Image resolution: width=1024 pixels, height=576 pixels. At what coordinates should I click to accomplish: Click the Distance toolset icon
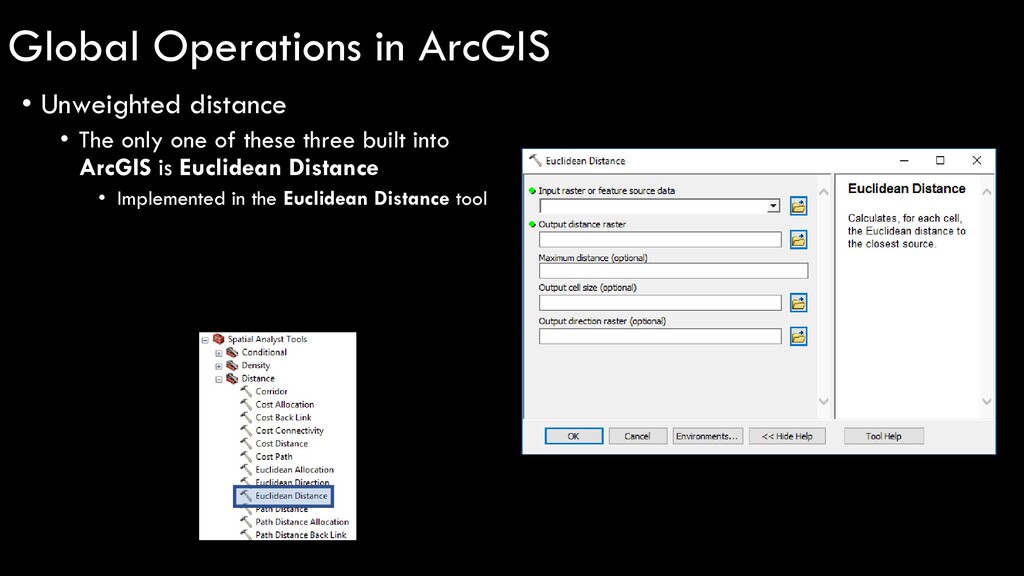(x=232, y=378)
